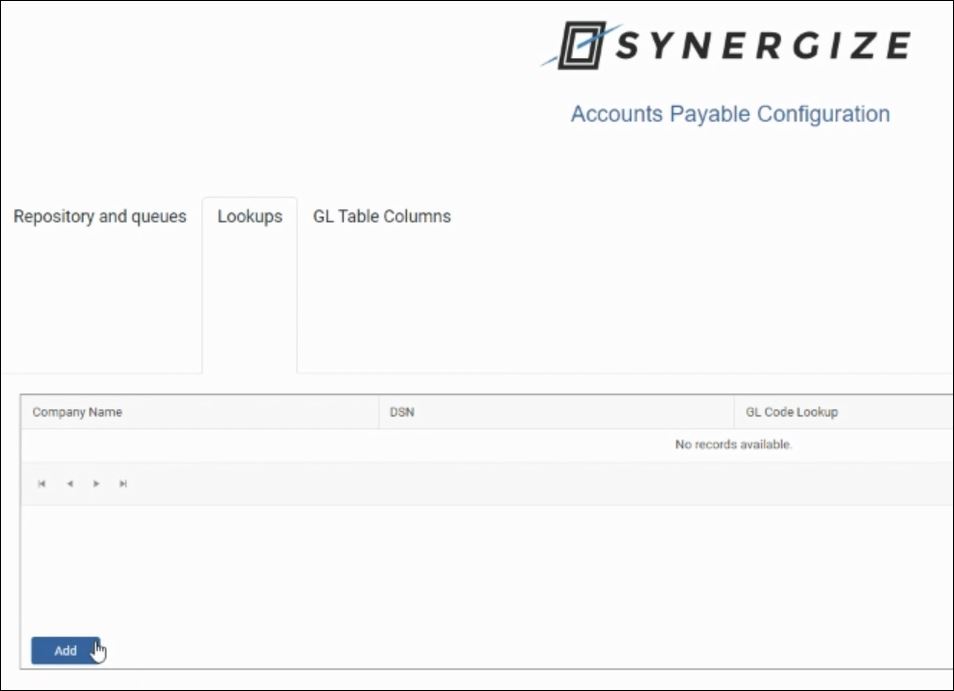Viewport: 954px width, 691px height.
Task: Click the empty row under the Company Name header
Action: tap(200, 444)
